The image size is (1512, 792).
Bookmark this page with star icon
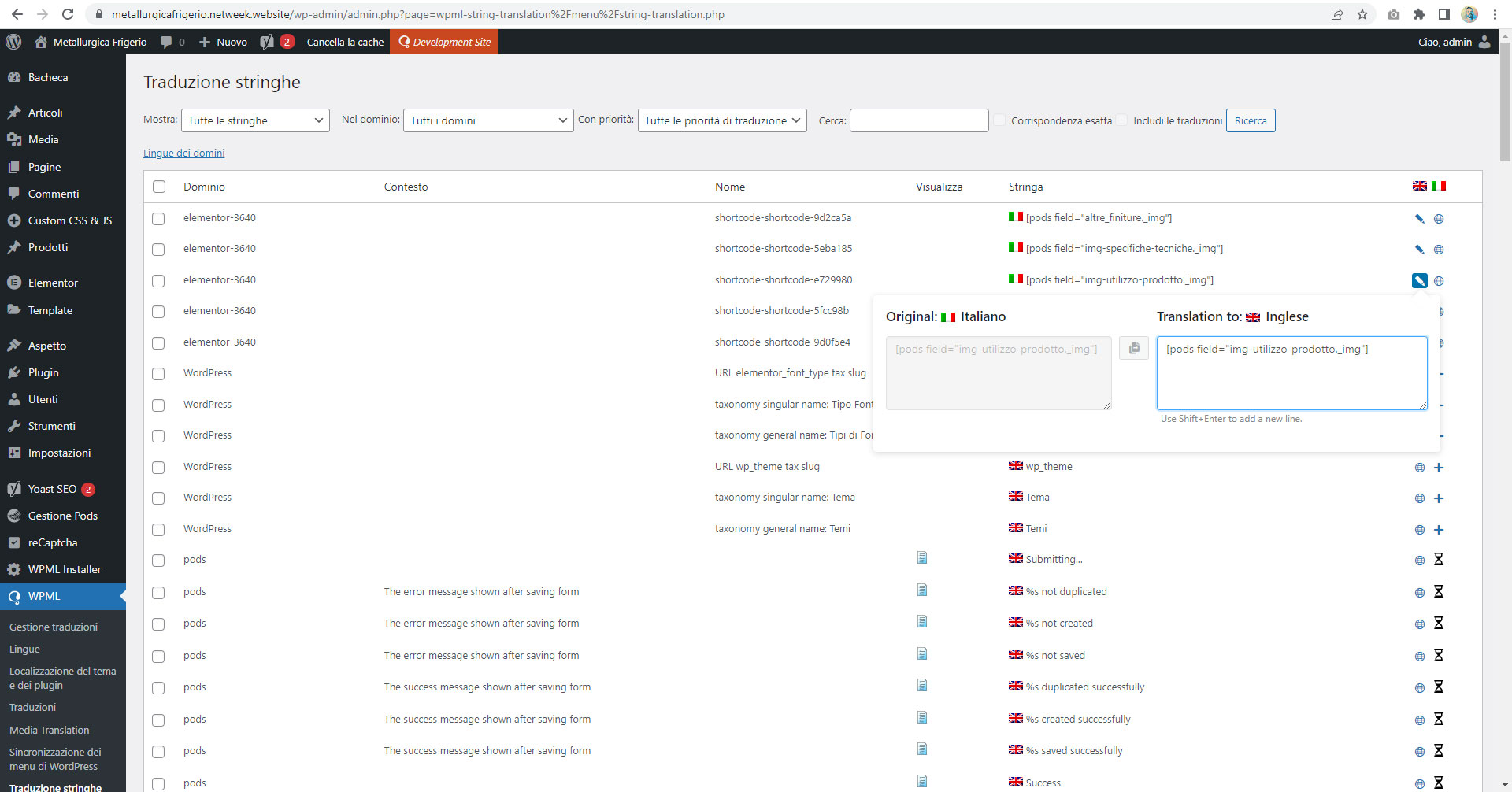click(1362, 14)
